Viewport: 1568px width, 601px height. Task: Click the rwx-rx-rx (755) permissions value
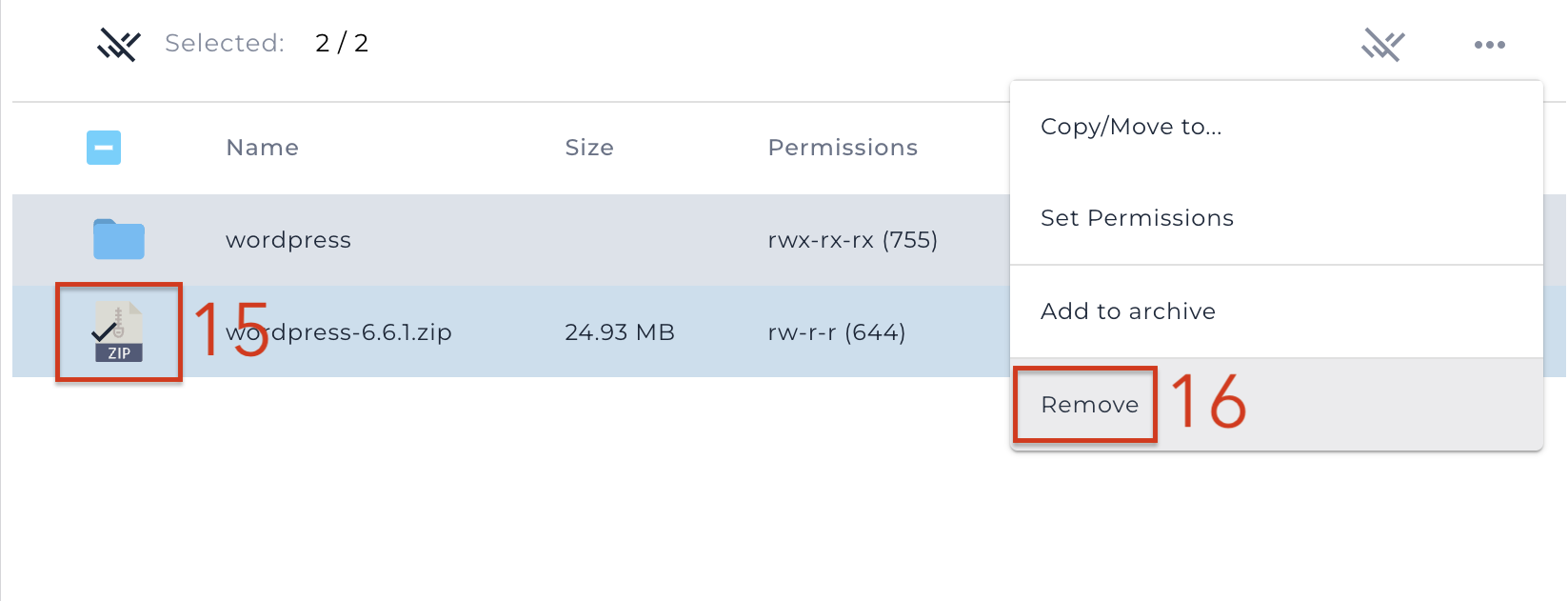coord(853,240)
